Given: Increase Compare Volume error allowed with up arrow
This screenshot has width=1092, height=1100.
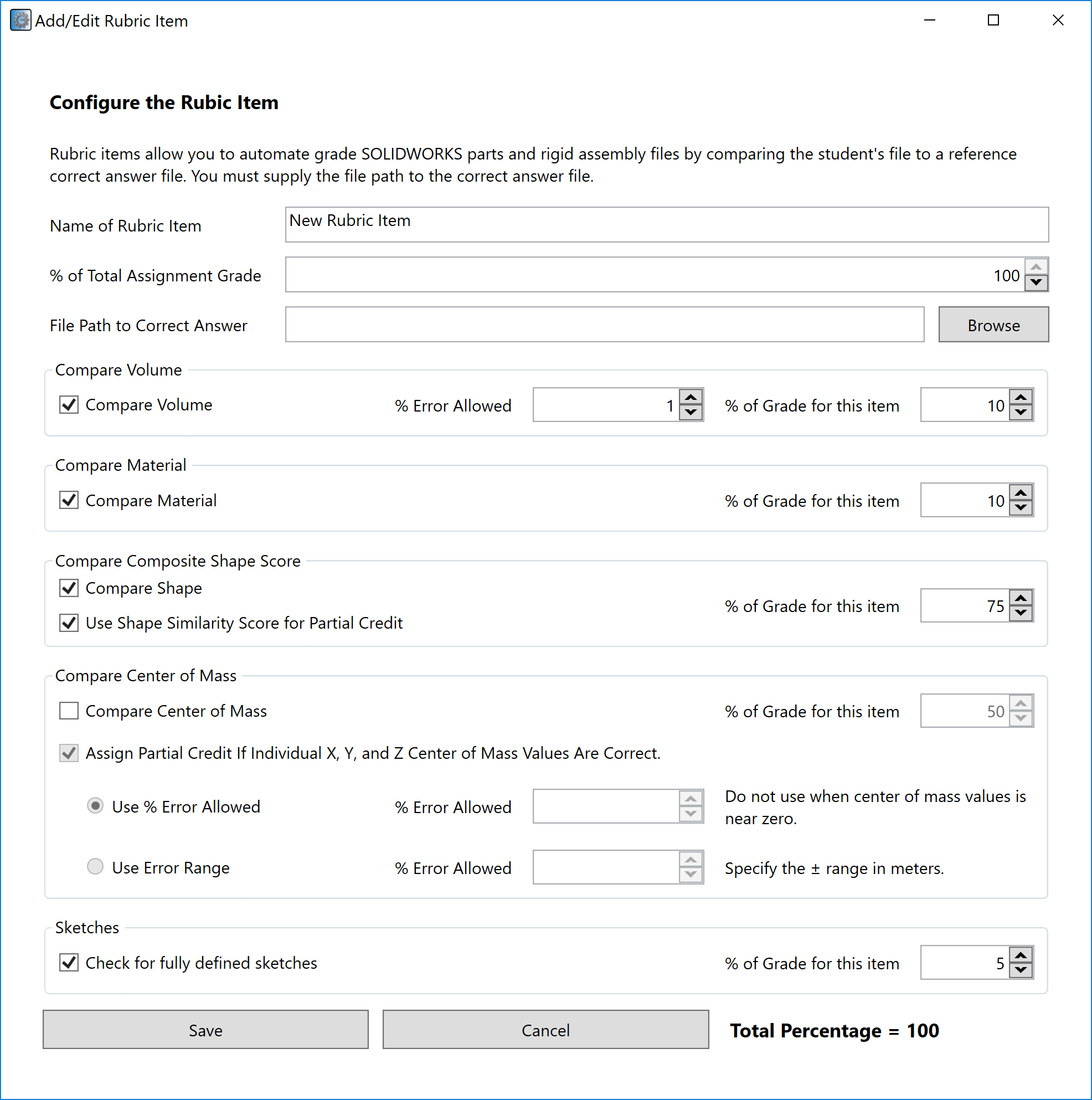Looking at the screenshot, I should [x=691, y=397].
